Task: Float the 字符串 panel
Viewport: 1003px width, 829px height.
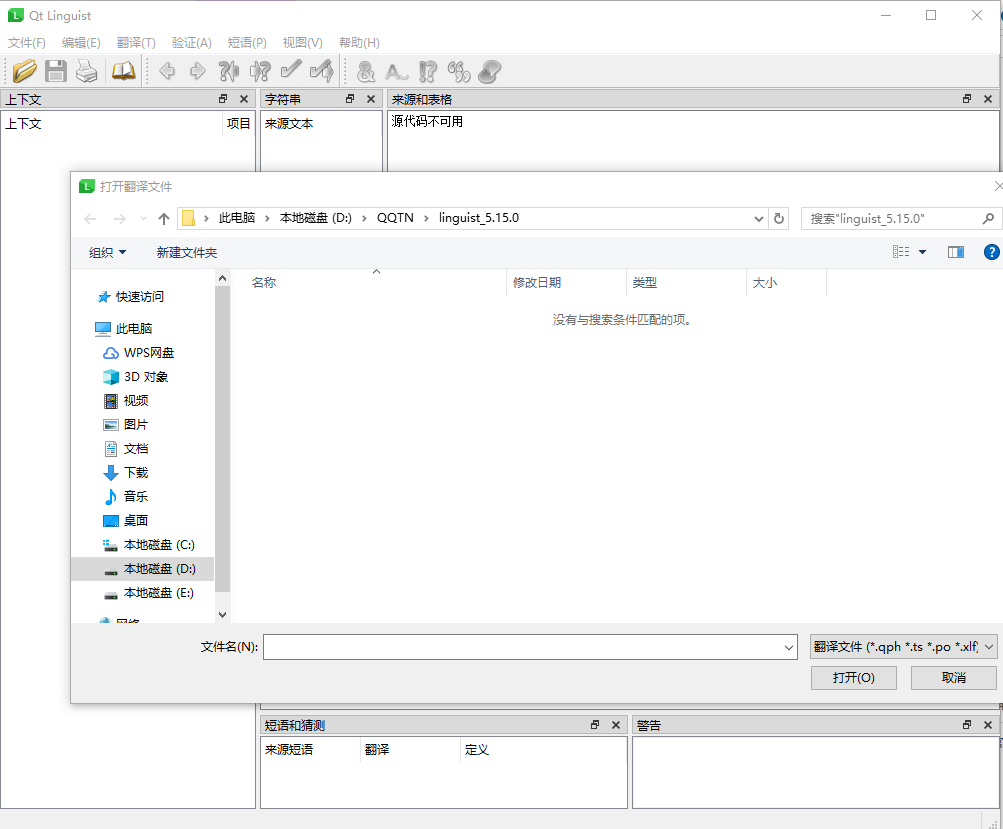Action: (x=350, y=99)
